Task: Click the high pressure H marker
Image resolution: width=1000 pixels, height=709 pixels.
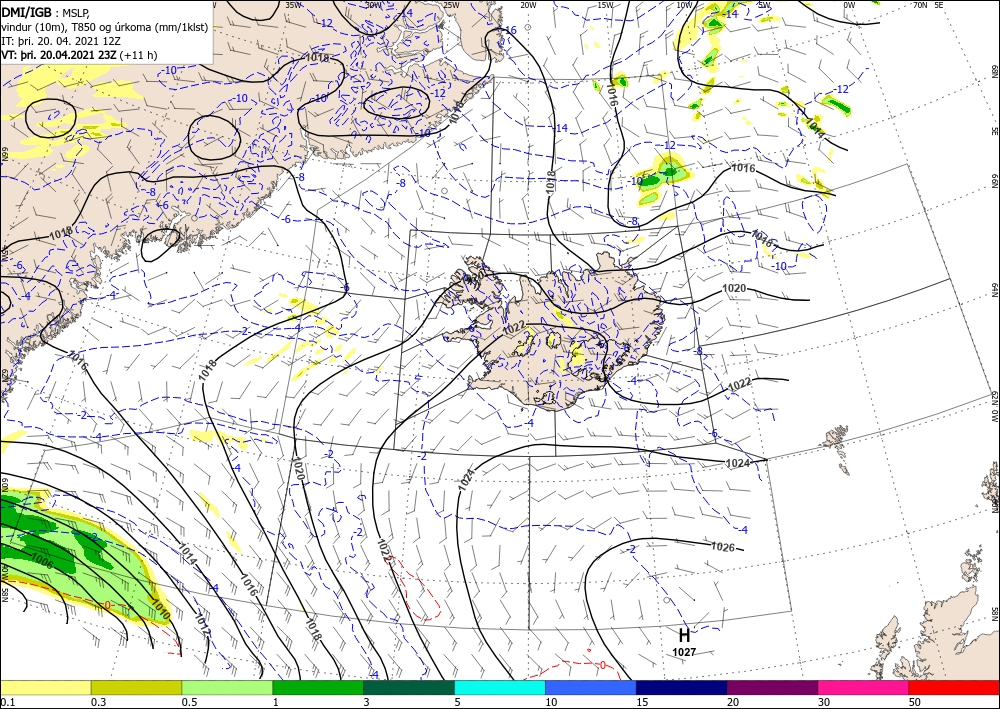Action: click(x=684, y=635)
